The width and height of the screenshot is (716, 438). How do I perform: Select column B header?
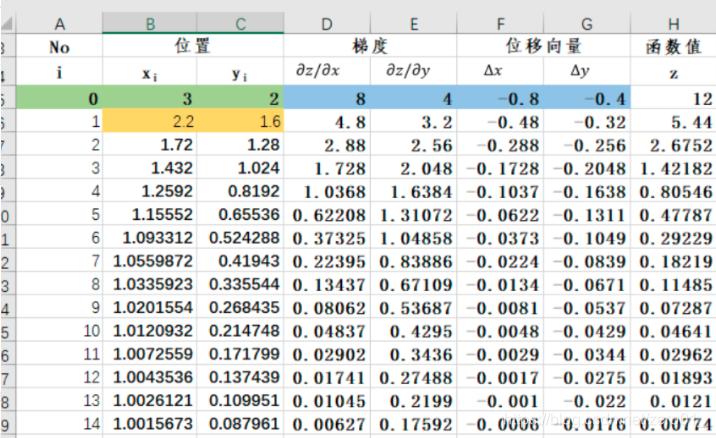pyautogui.click(x=149, y=24)
